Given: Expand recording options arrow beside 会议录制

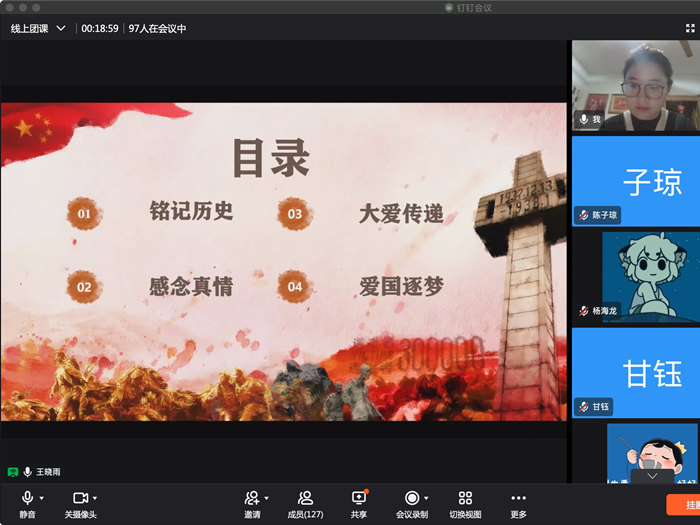Looking at the screenshot, I should point(426,498).
